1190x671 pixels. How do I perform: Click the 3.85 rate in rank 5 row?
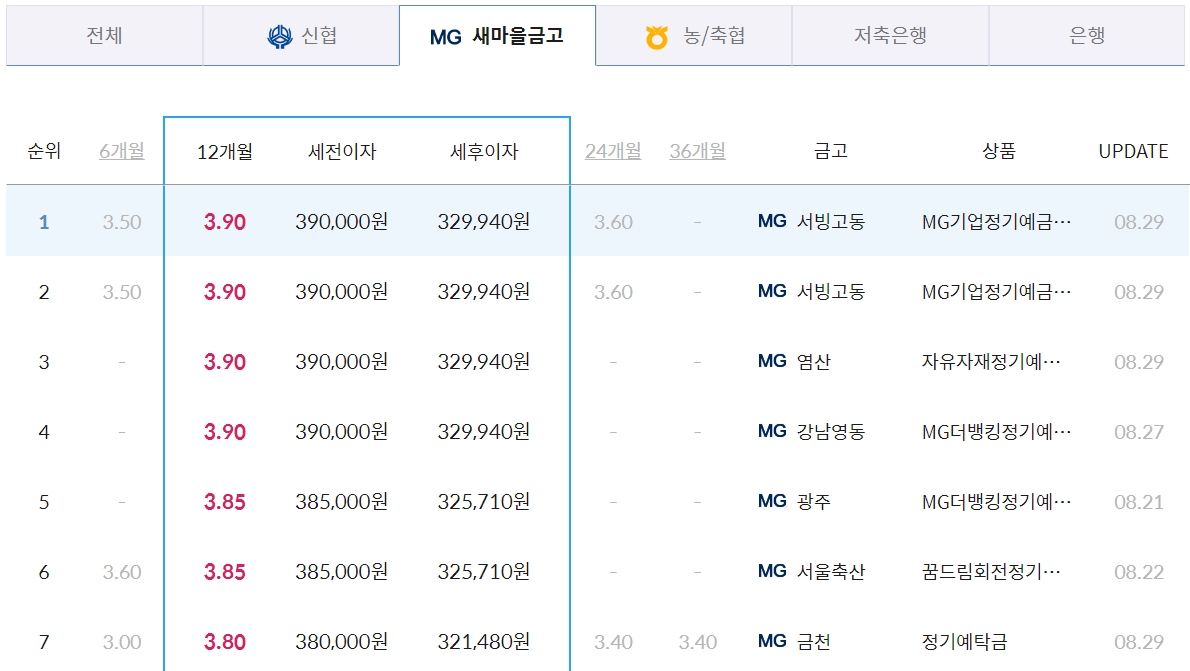click(x=225, y=501)
